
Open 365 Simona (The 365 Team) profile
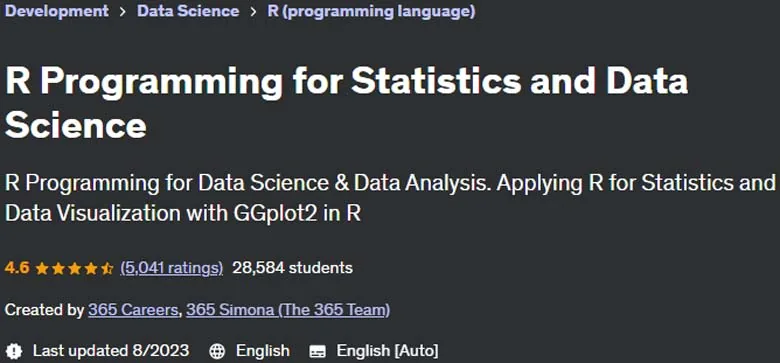tap(288, 310)
